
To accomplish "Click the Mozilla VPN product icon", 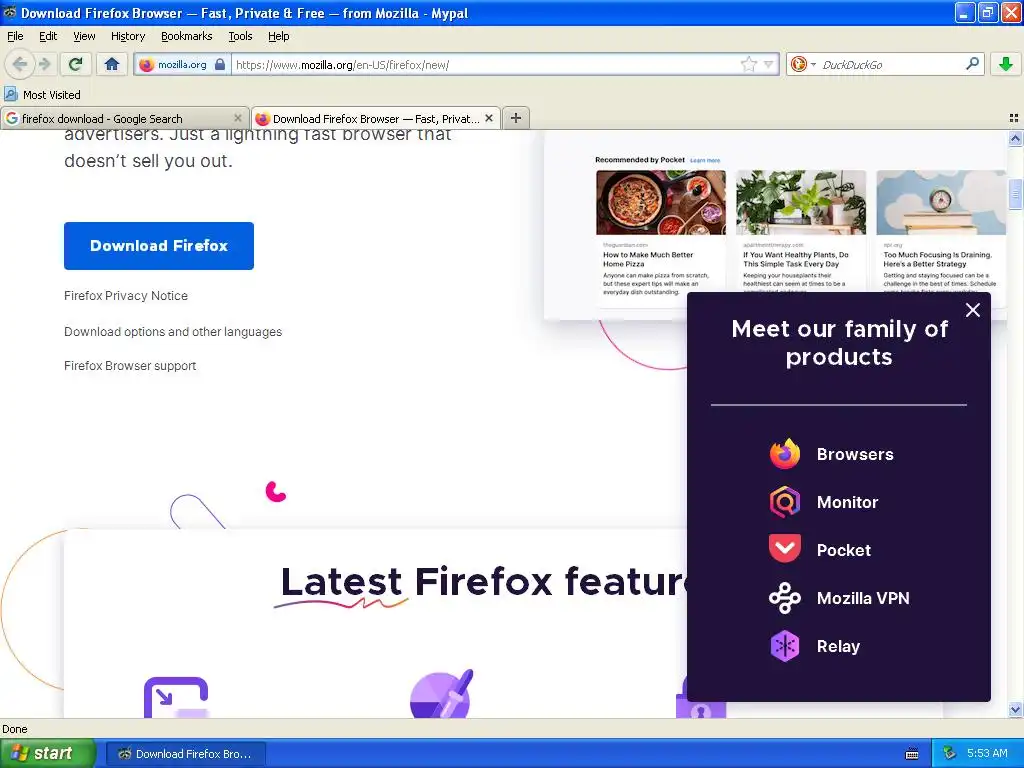I will [785, 598].
